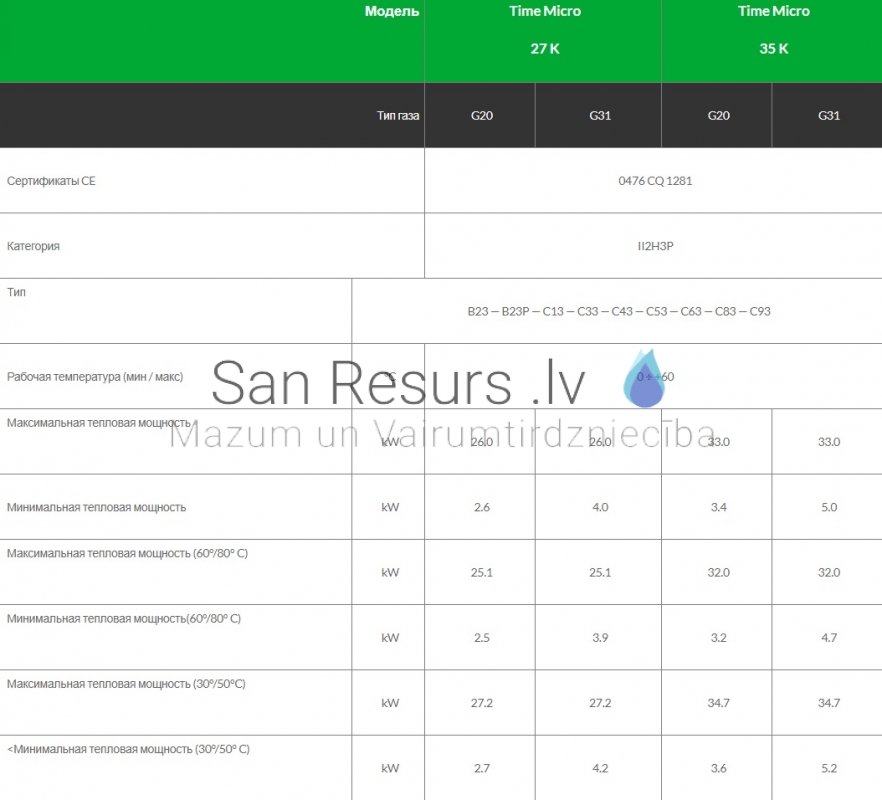Select value 32.0 under G31 35 K
This screenshot has width=882, height=800.
tap(829, 572)
